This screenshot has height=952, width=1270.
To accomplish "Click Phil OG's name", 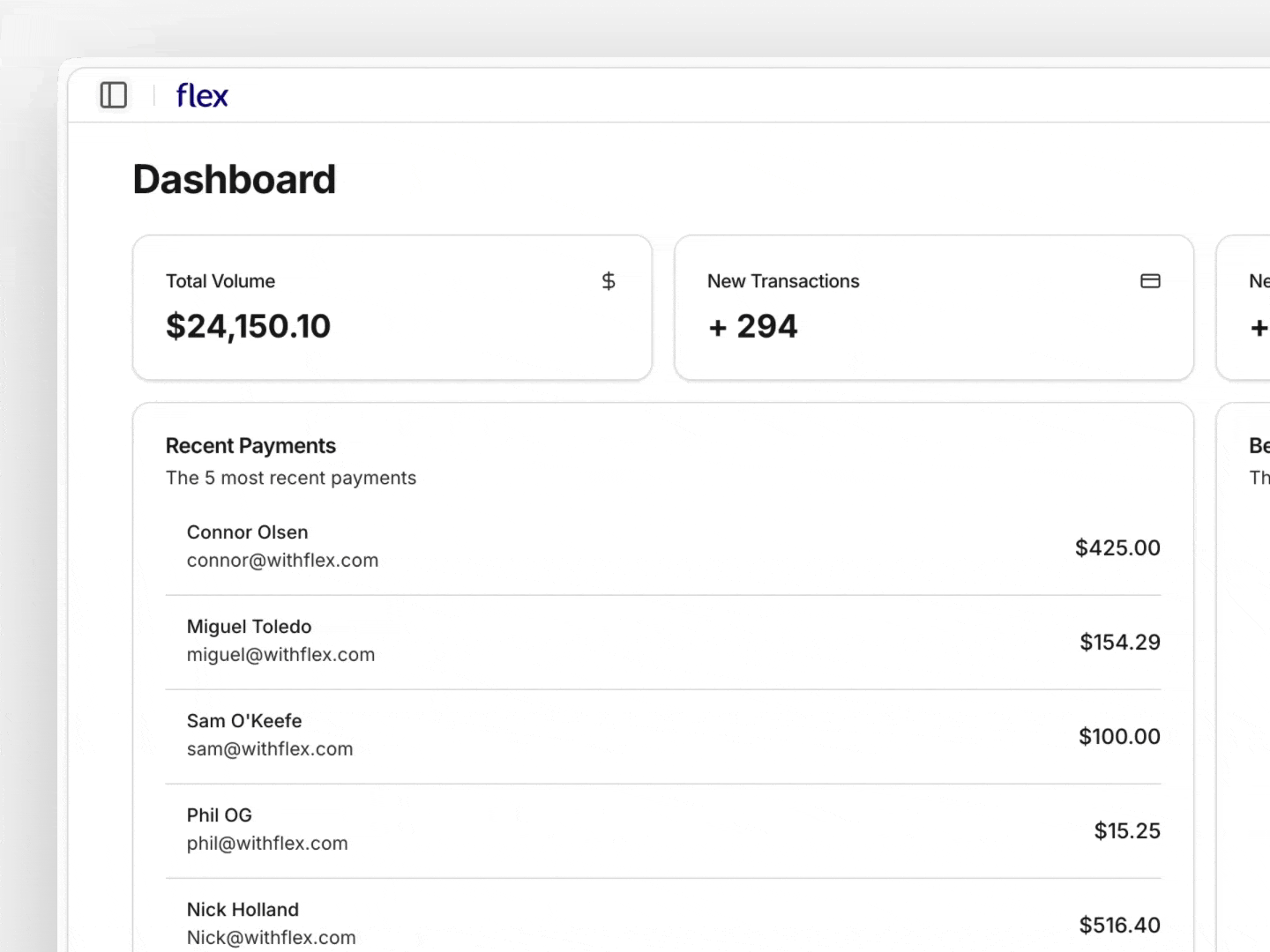I will click(220, 815).
